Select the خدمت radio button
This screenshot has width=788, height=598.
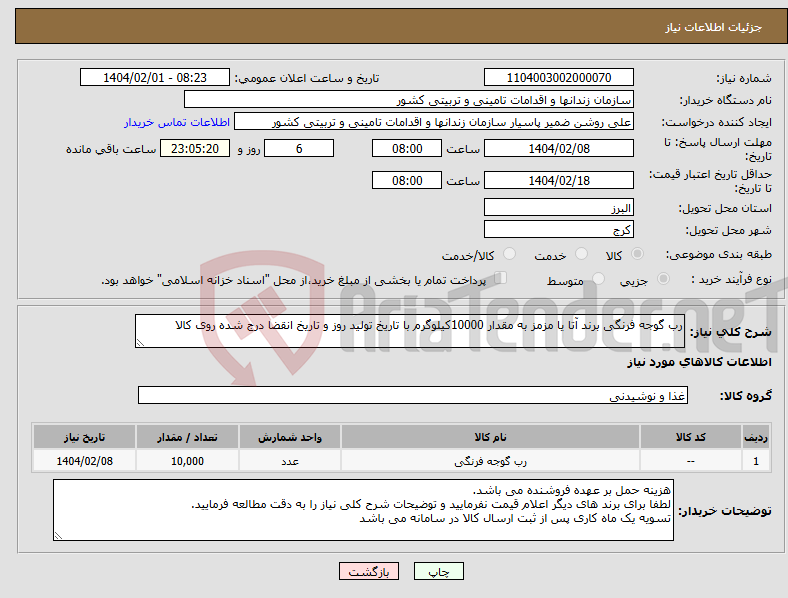coord(581,254)
